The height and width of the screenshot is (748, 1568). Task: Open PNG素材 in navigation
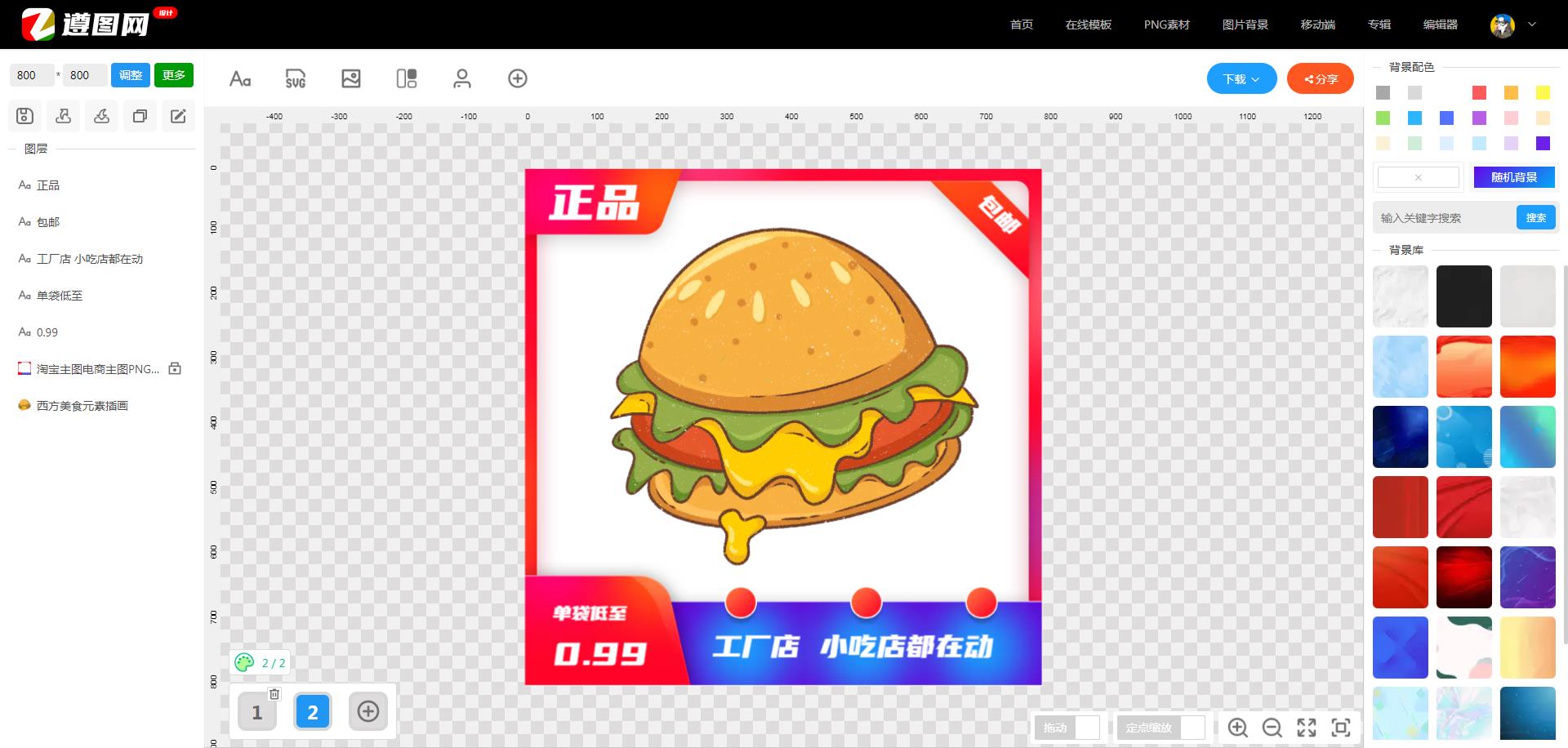[1167, 24]
